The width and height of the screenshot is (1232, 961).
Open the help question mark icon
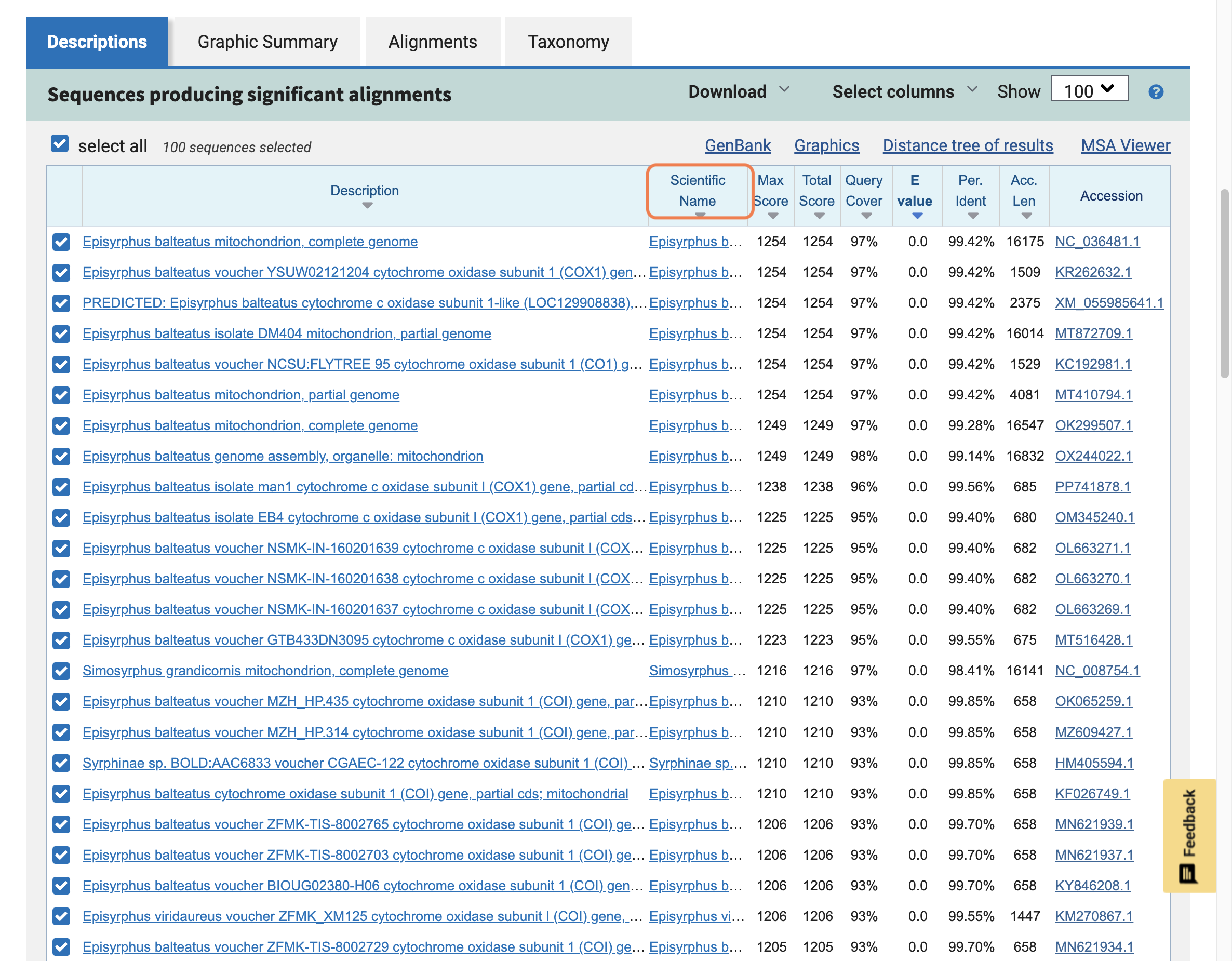tap(1156, 92)
